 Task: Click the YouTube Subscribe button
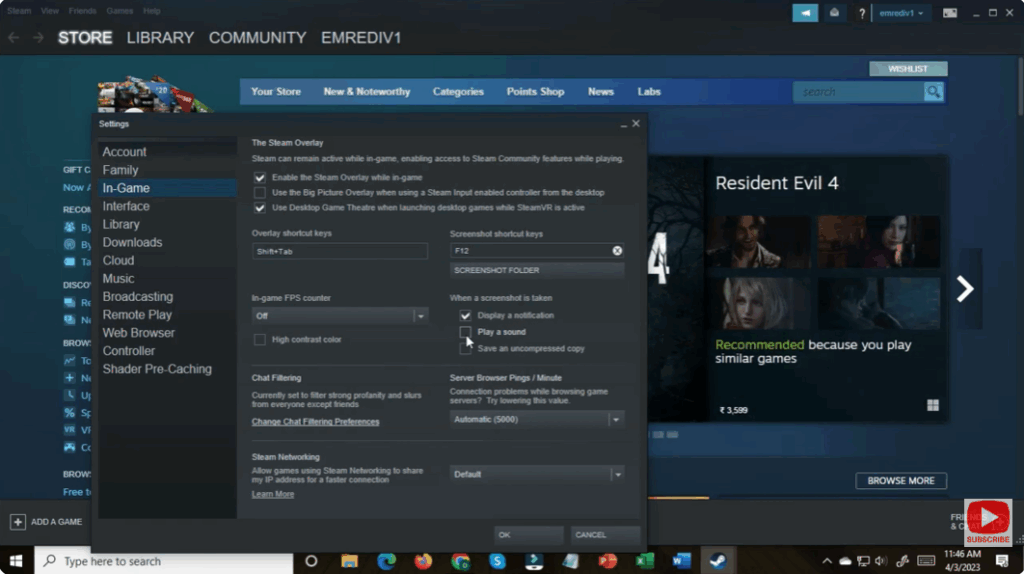[987, 522]
